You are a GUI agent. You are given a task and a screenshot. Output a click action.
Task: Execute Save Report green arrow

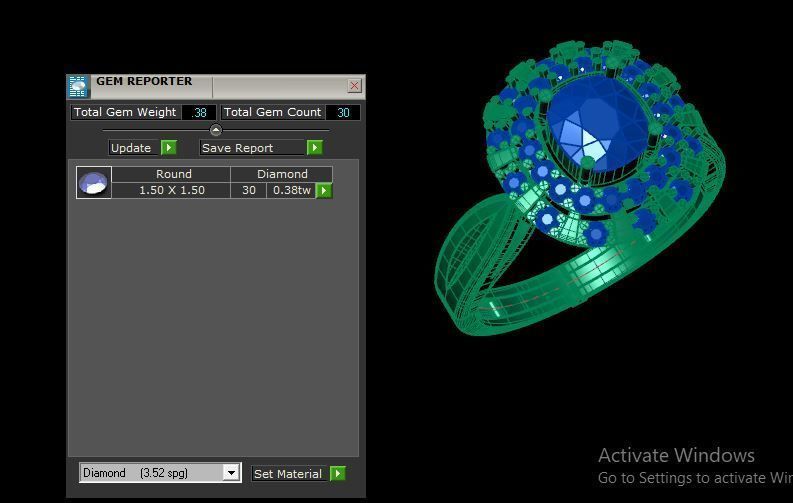click(x=315, y=148)
